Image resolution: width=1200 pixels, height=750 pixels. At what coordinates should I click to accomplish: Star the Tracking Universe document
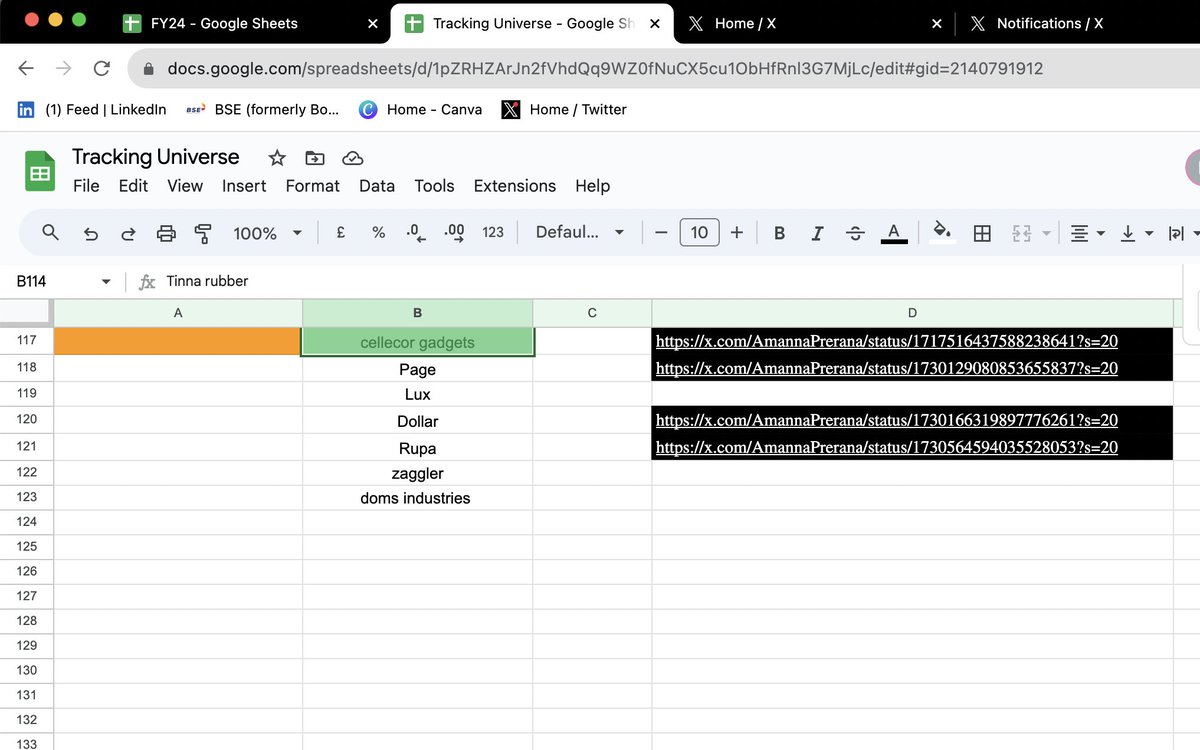coord(277,158)
